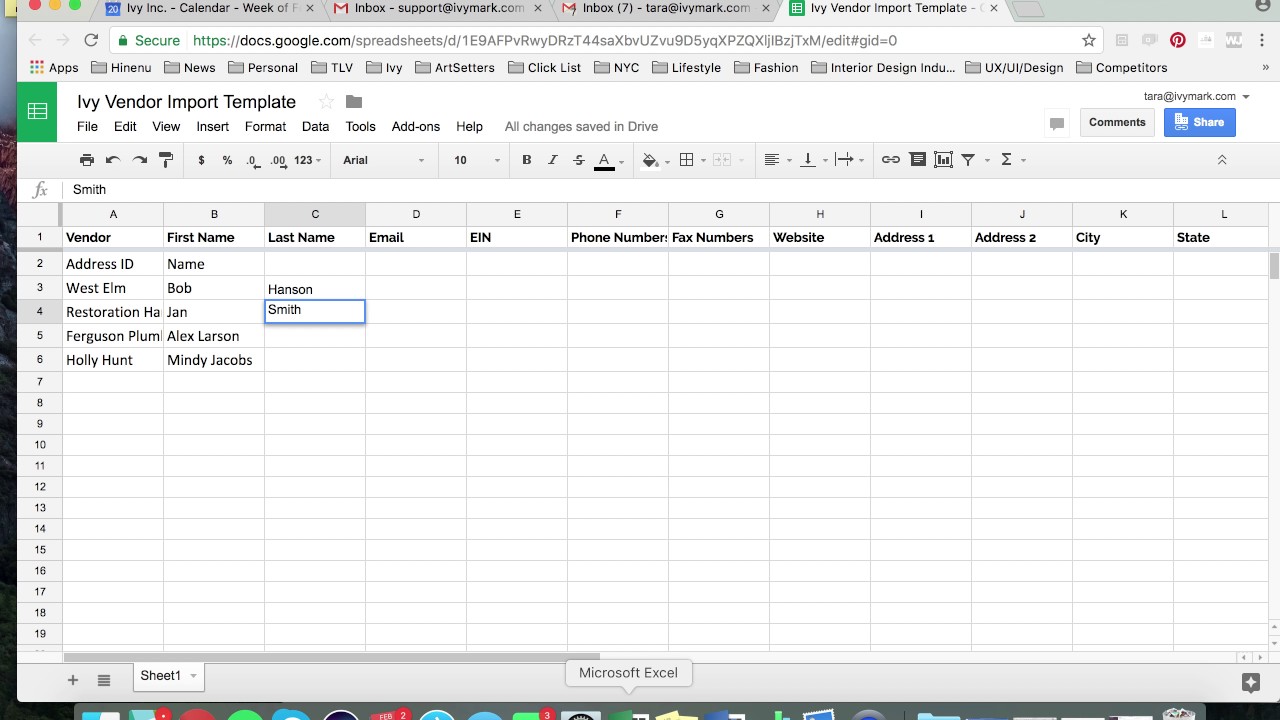Screen dimensions: 1280x720
Task: Open the text wrapping dropdown
Action: coord(849,160)
